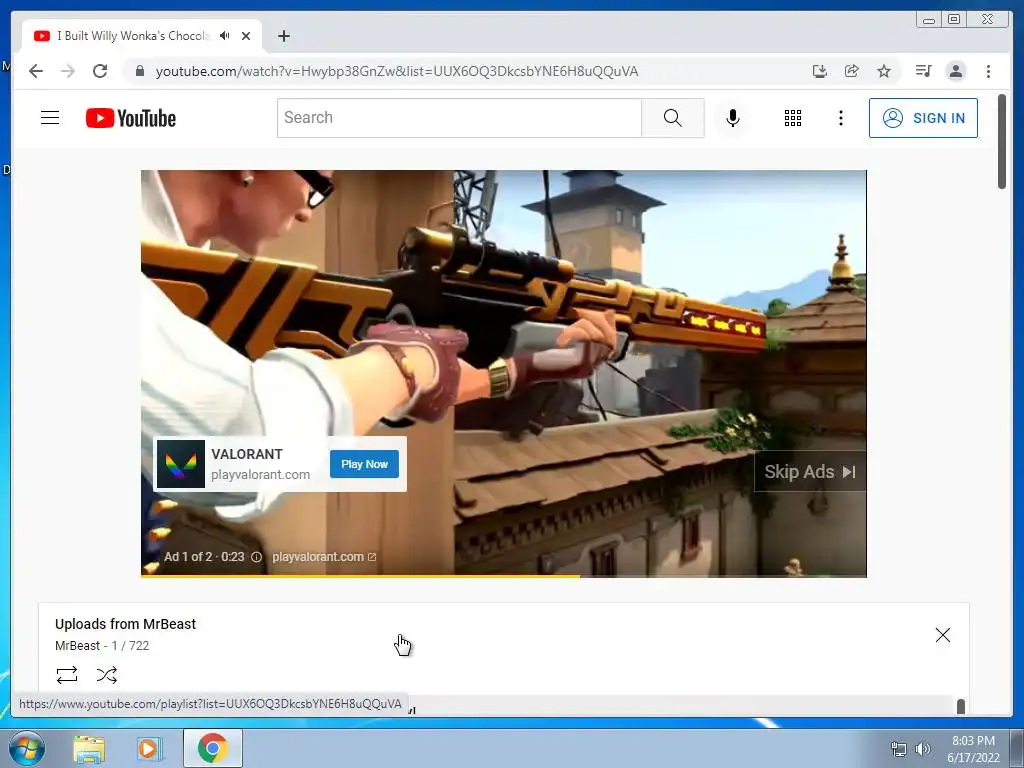Start voice search with microphone icon
This screenshot has width=1024, height=768.
733,118
